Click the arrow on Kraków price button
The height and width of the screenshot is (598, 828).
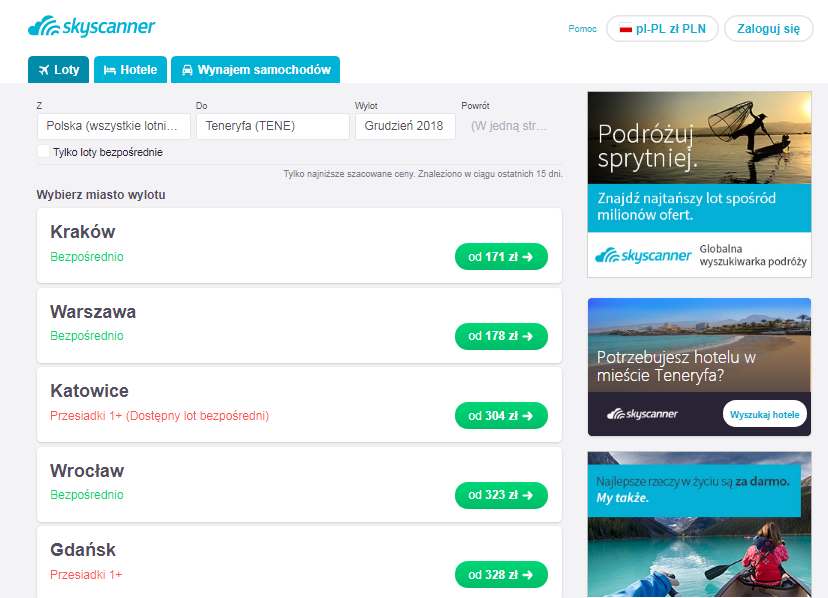pos(528,257)
